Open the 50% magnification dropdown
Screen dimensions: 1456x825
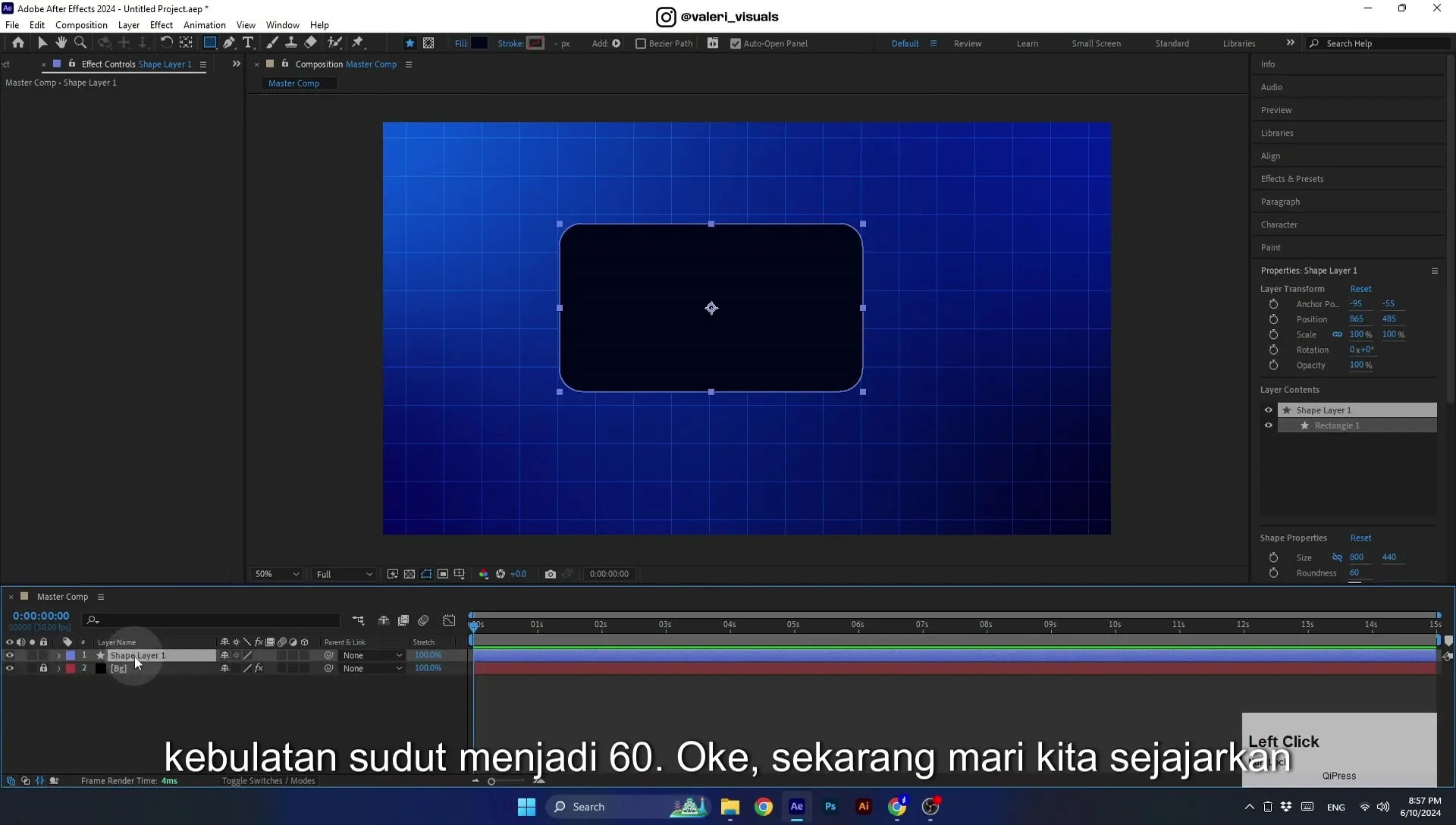pos(277,574)
